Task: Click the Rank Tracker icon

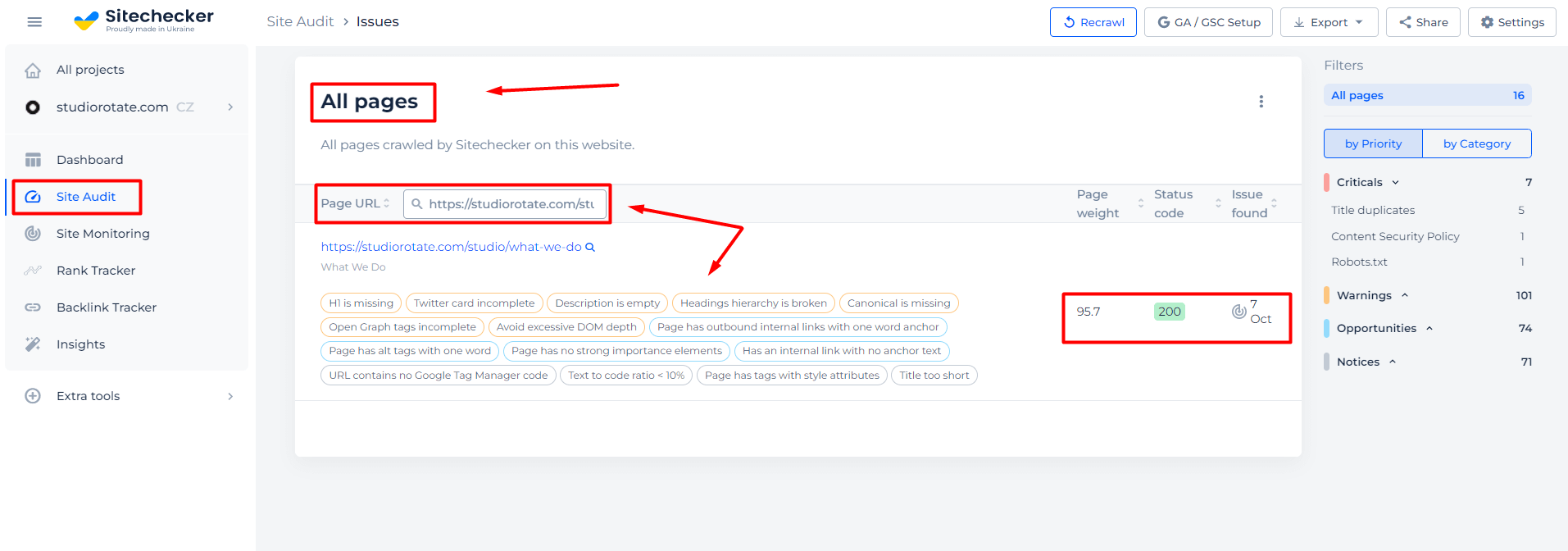Action: [33, 271]
